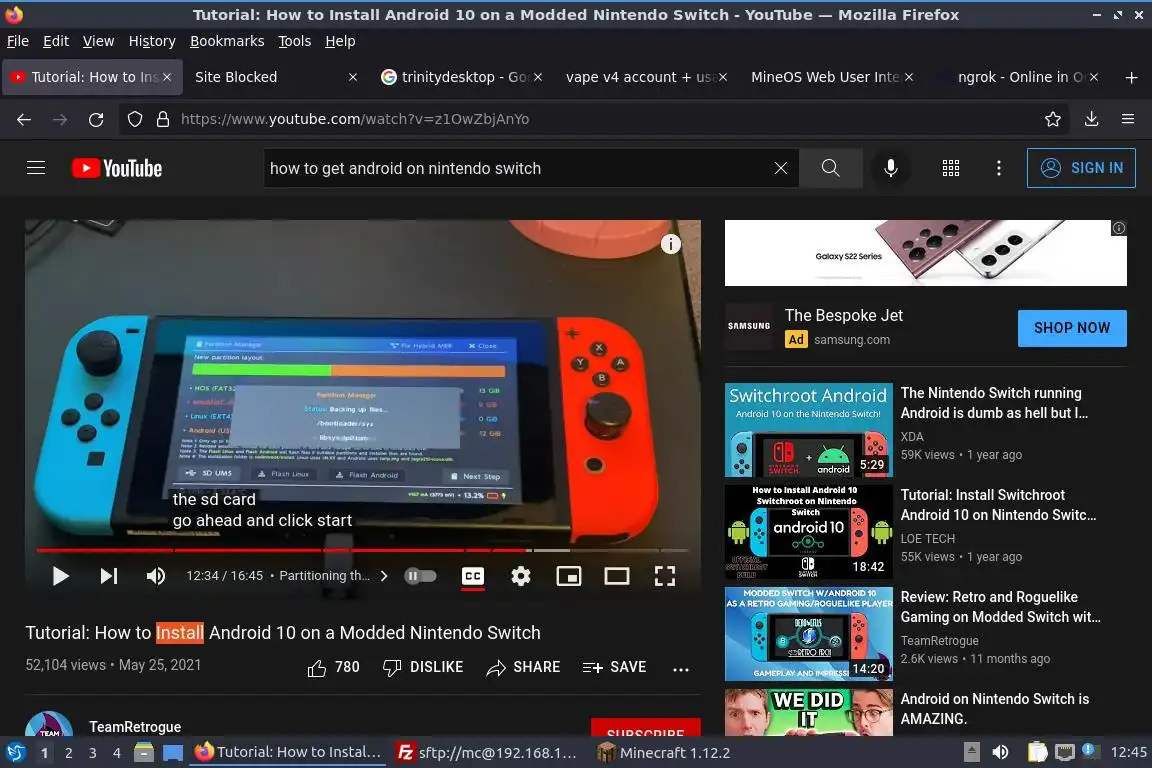Open the History menu
This screenshot has width=1152, height=768.
tap(152, 41)
